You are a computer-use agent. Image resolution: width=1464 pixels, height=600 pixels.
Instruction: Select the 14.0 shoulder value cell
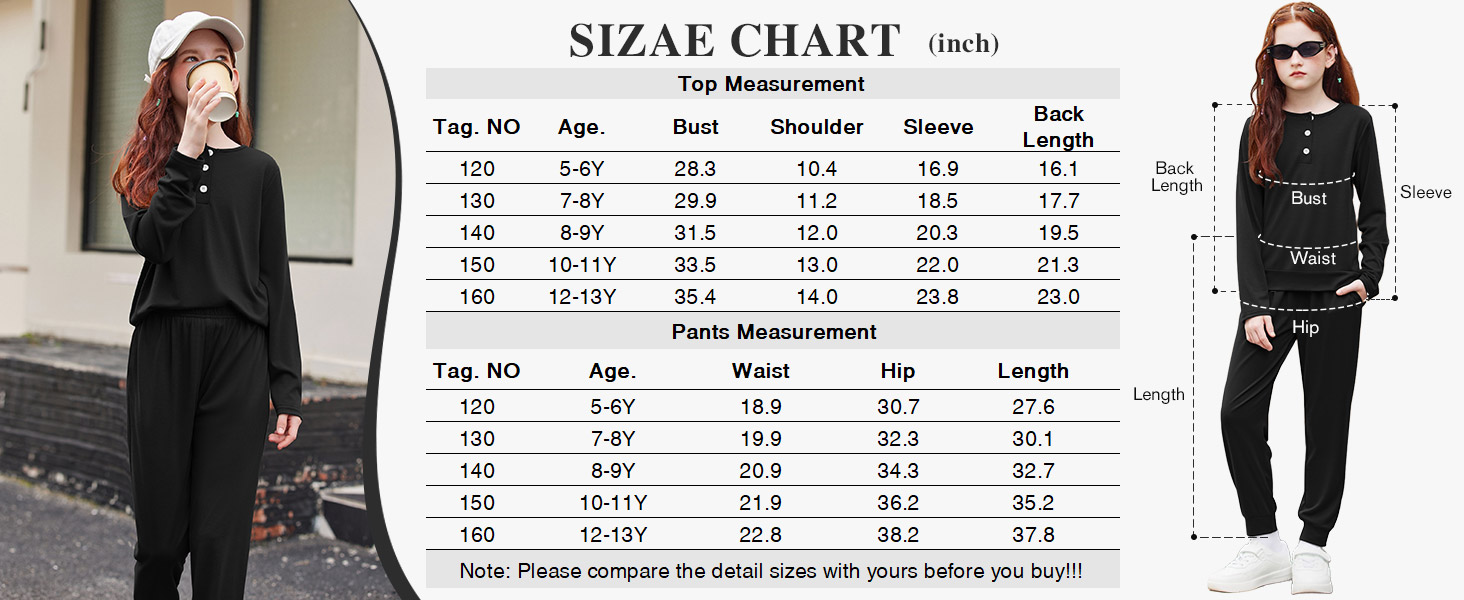click(x=816, y=297)
